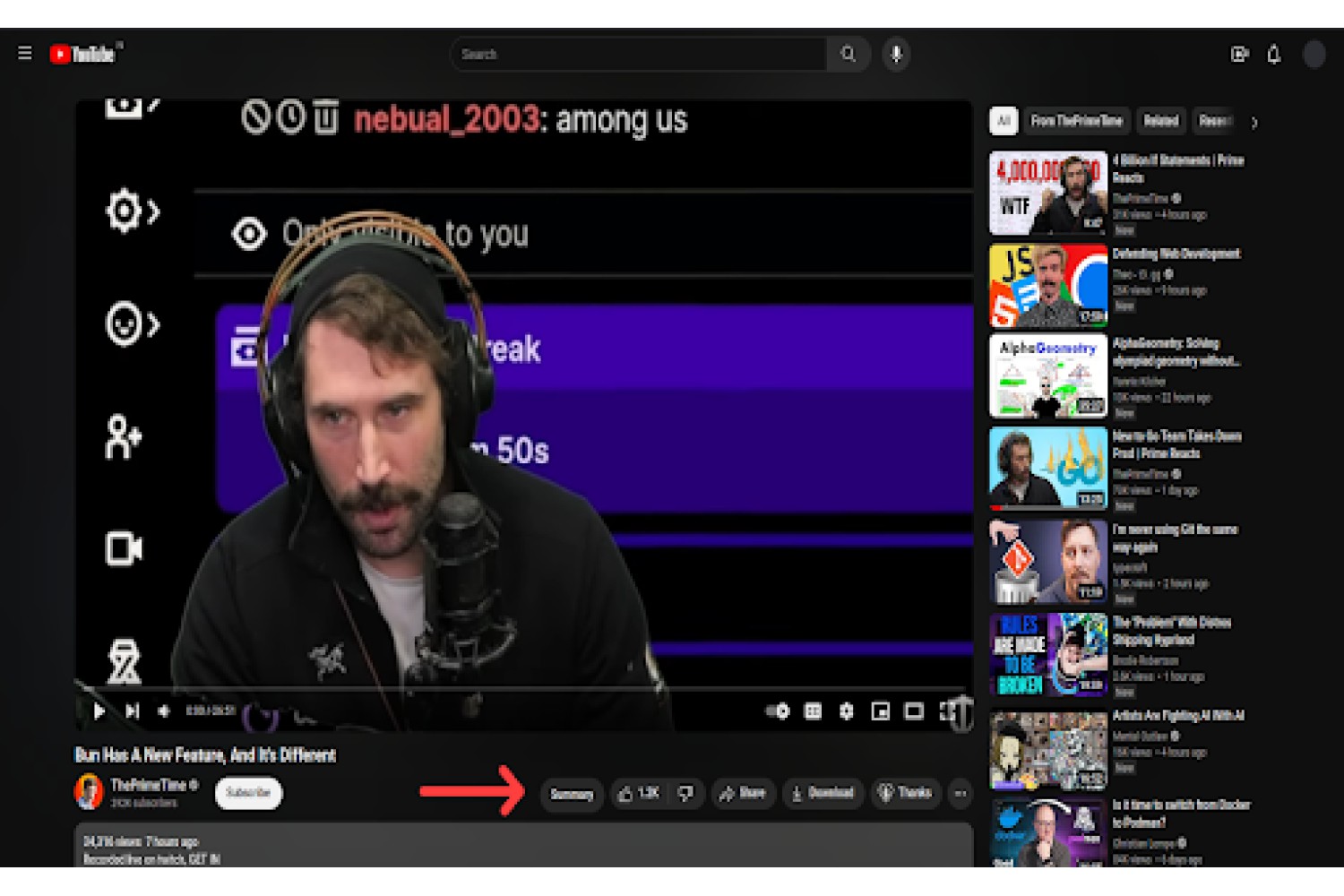Toggle the autoplay switch in player

click(778, 711)
